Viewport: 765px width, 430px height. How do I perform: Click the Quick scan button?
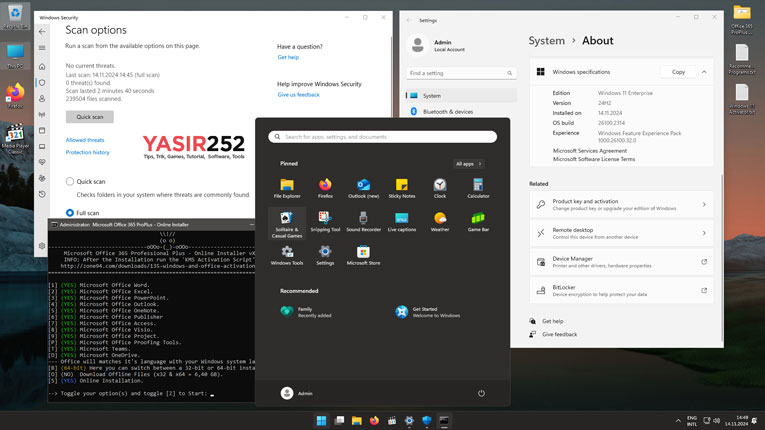point(90,117)
